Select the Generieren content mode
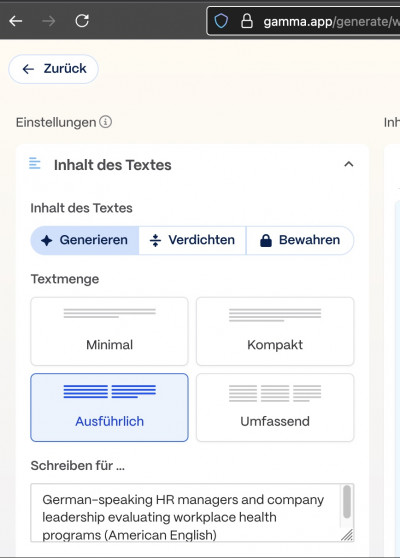 (x=85, y=240)
